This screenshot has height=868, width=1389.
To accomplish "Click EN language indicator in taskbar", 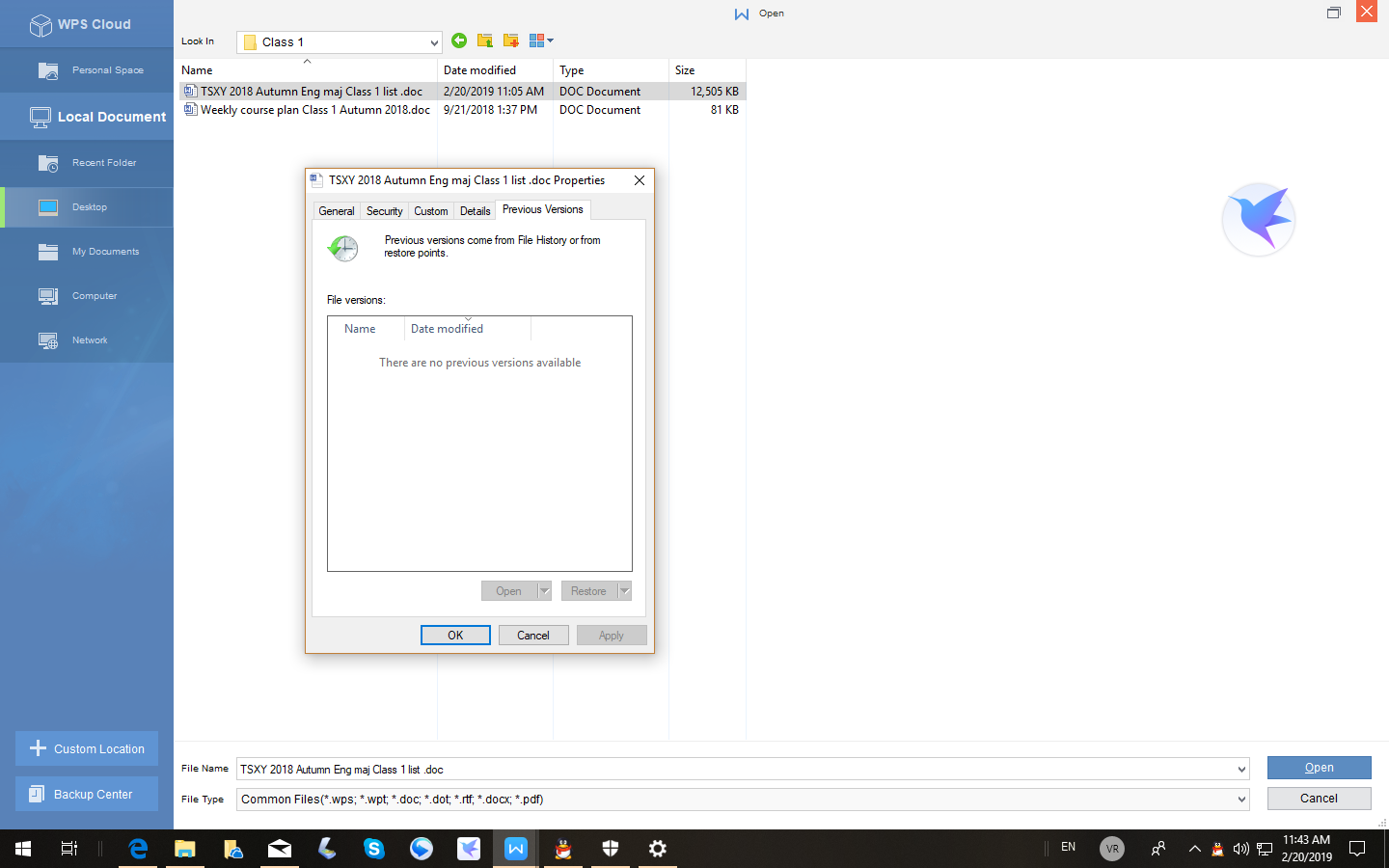I will 1068,848.
